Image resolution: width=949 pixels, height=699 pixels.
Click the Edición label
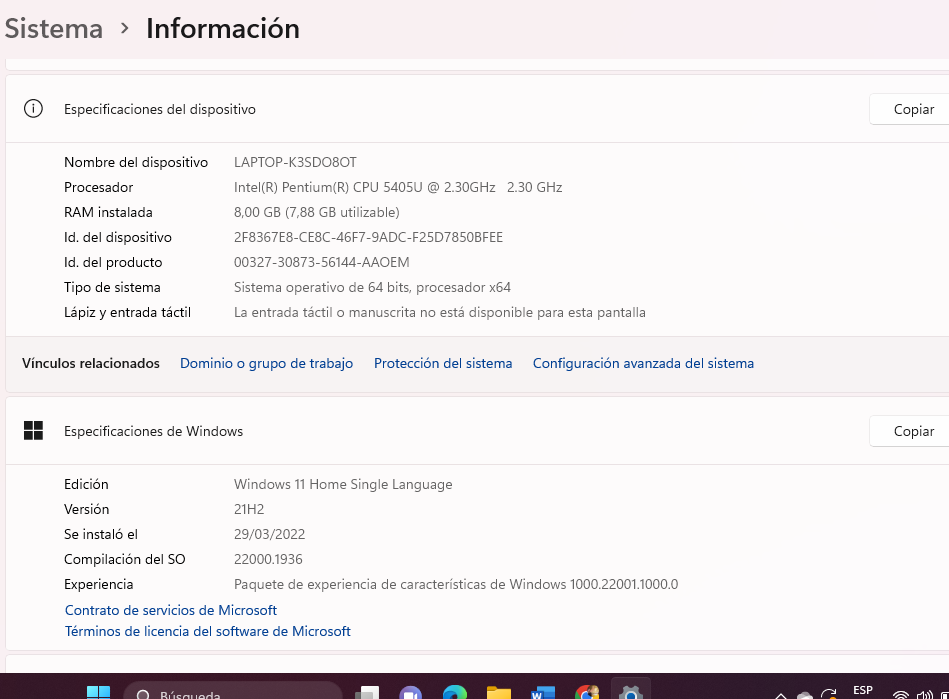pos(87,484)
